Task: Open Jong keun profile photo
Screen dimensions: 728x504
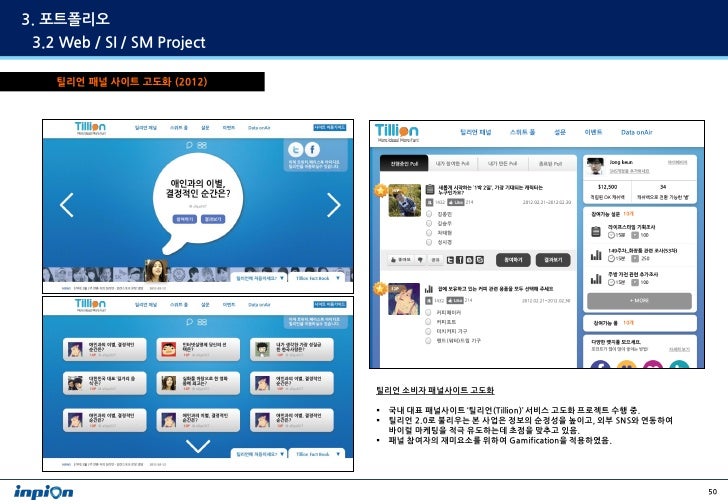Action: coord(595,165)
